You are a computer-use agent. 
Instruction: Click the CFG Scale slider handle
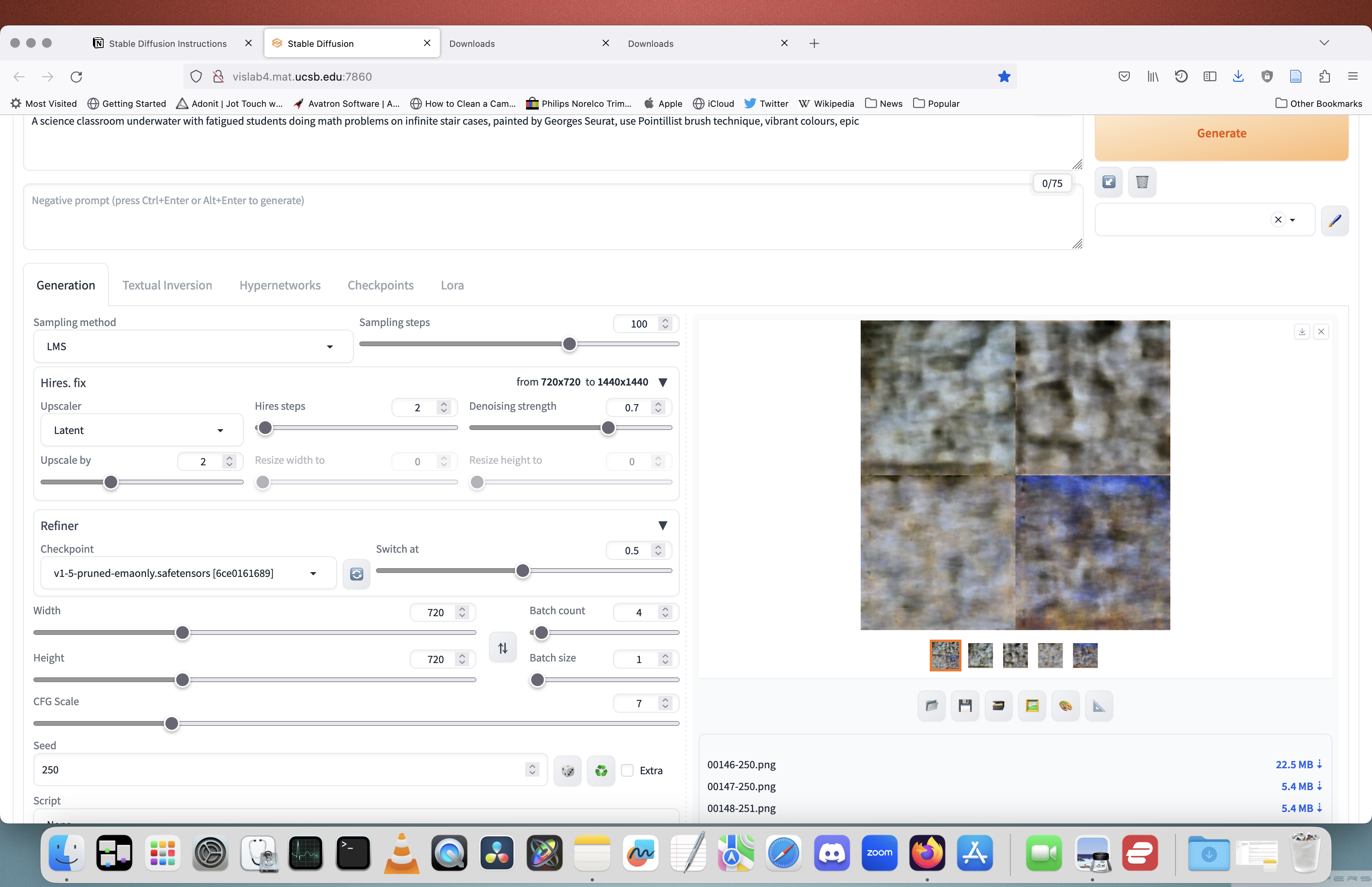[171, 723]
